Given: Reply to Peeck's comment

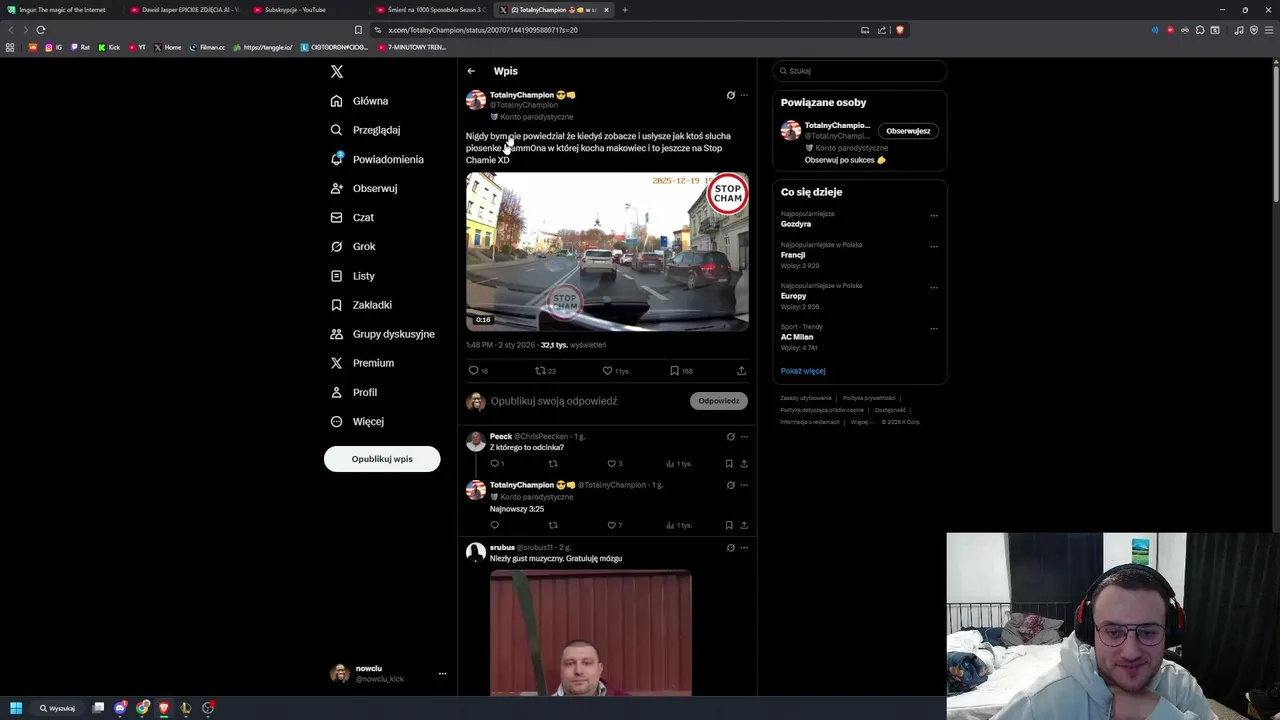Looking at the screenshot, I should click(x=494, y=464).
